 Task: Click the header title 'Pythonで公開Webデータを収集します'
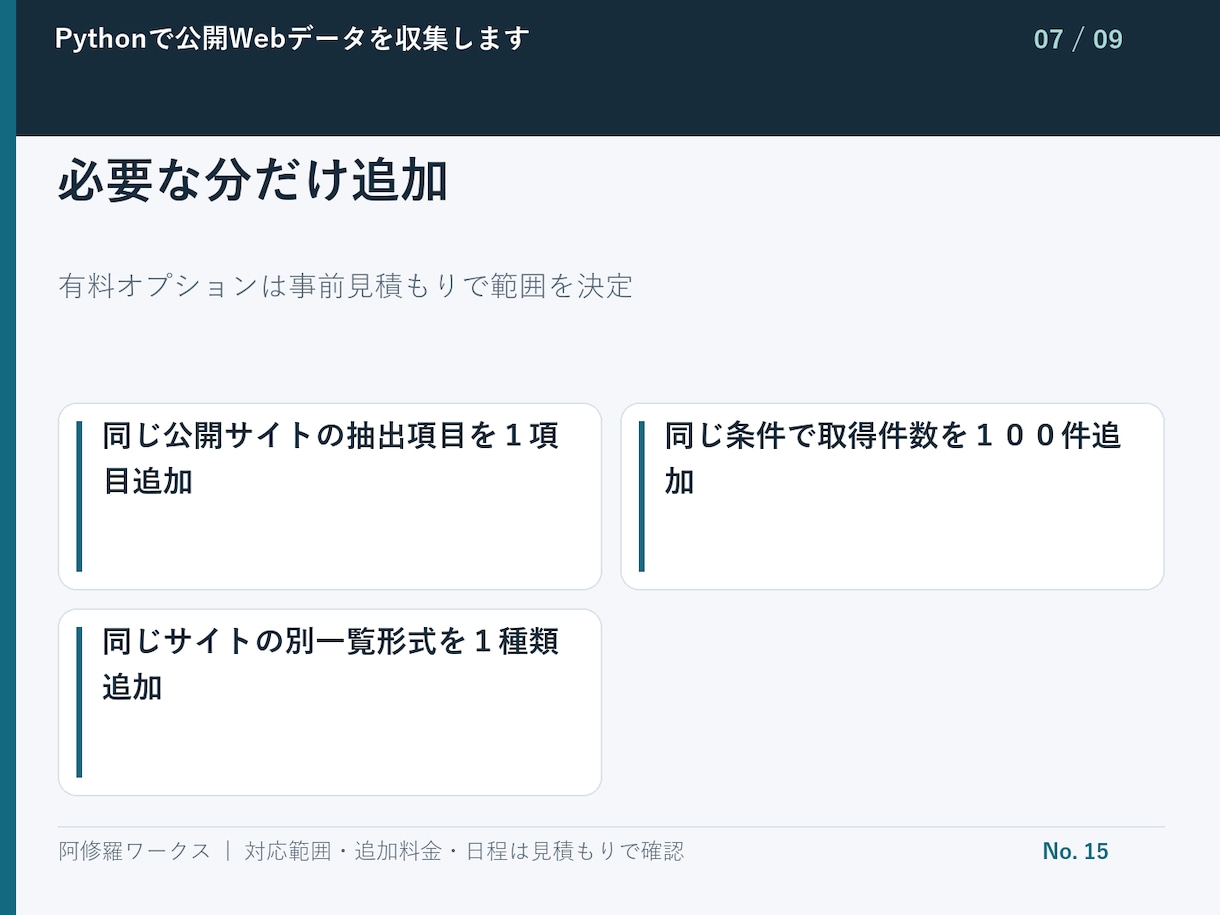click(292, 39)
